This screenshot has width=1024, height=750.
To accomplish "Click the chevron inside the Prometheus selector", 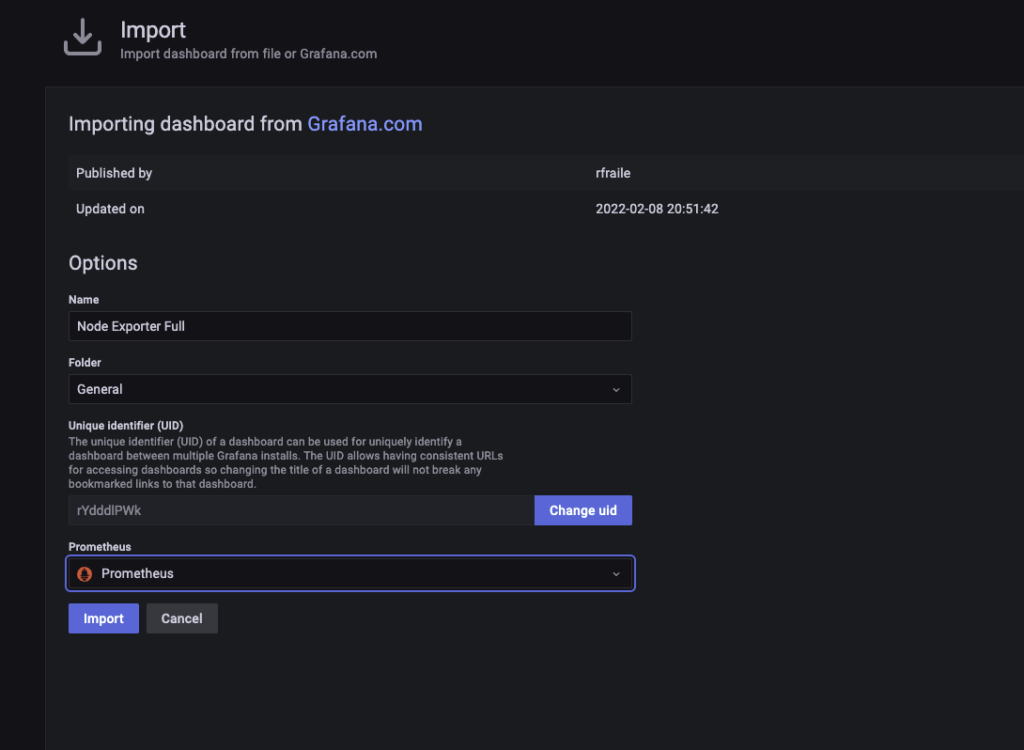I will point(616,573).
